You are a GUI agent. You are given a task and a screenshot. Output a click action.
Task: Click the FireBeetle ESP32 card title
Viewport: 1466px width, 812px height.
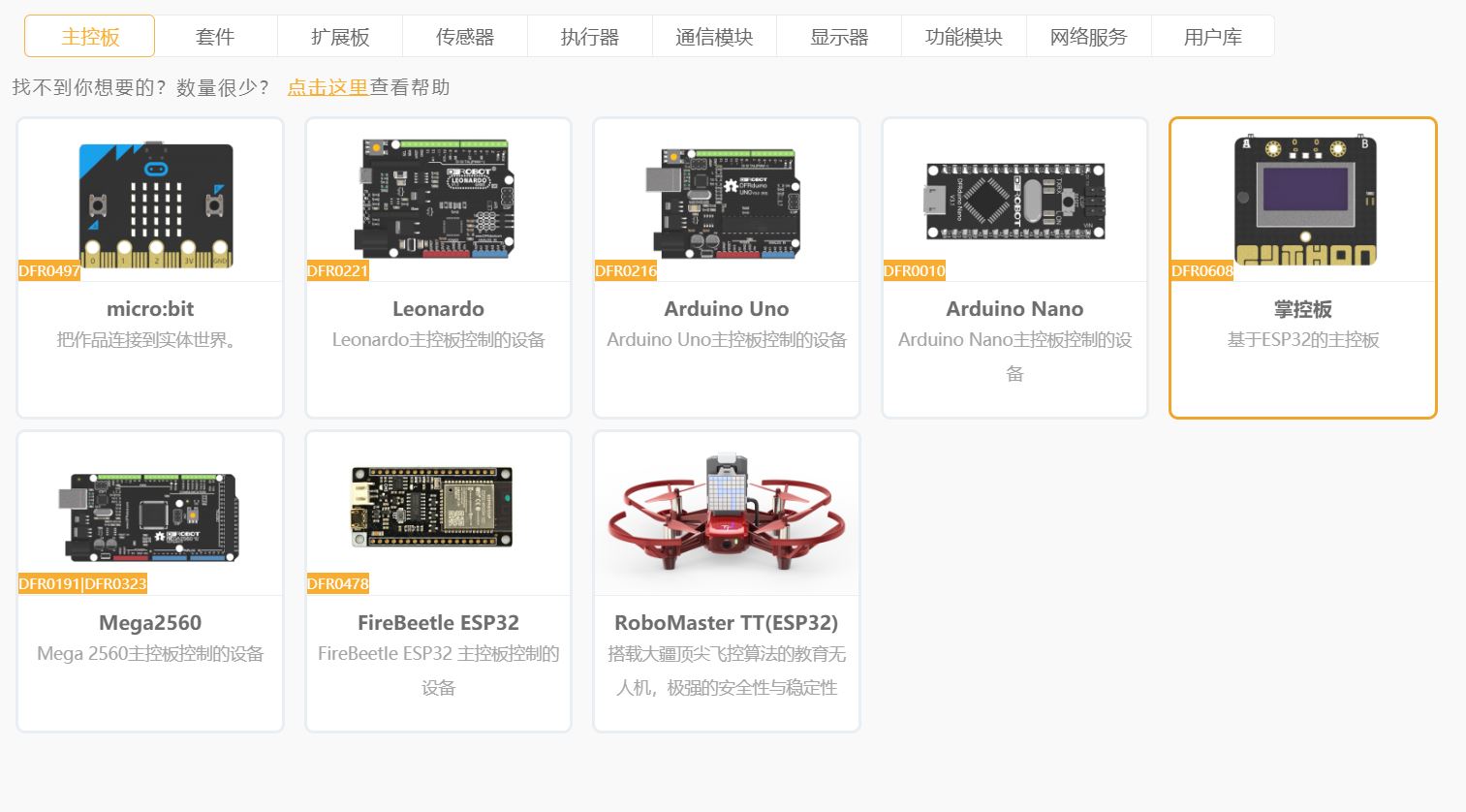[438, 623]
